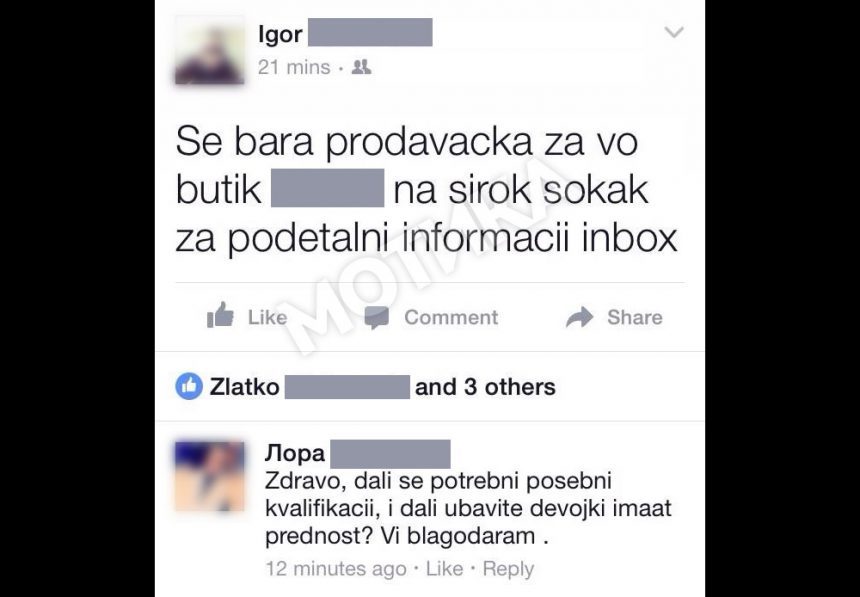Screen dimensions: 860x597
Task: Click the Comment speech bubble icon
Action: 377,317
